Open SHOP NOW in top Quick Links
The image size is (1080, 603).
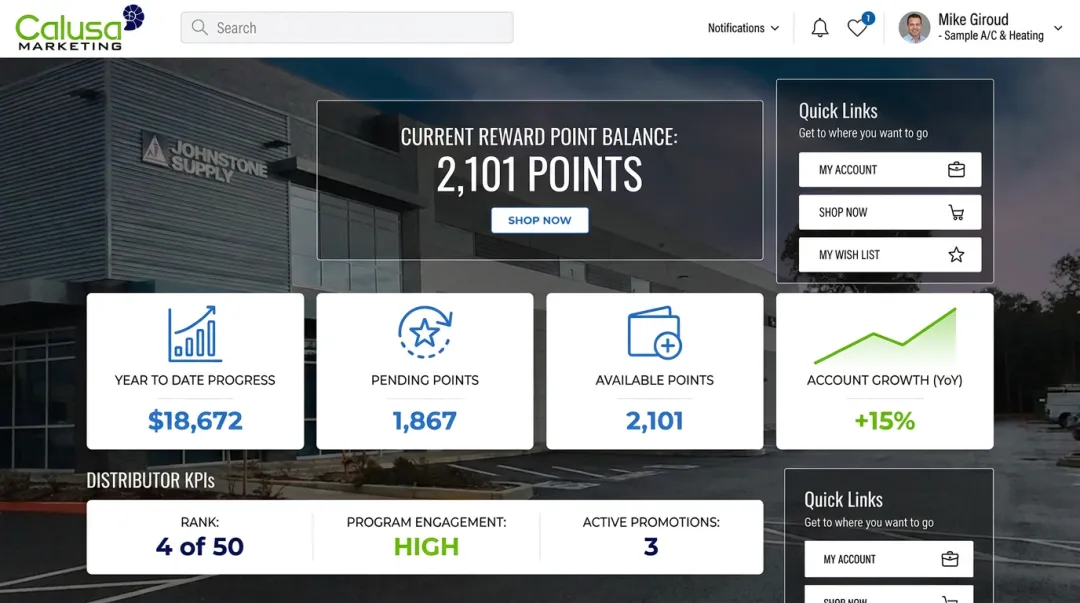tap(890, 212)
